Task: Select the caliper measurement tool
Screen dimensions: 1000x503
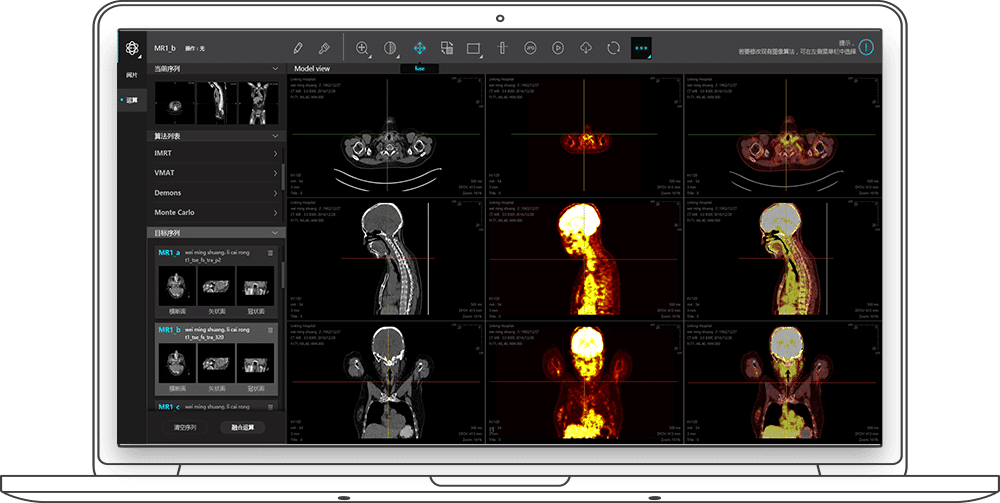Action: [x=503, y=48]
